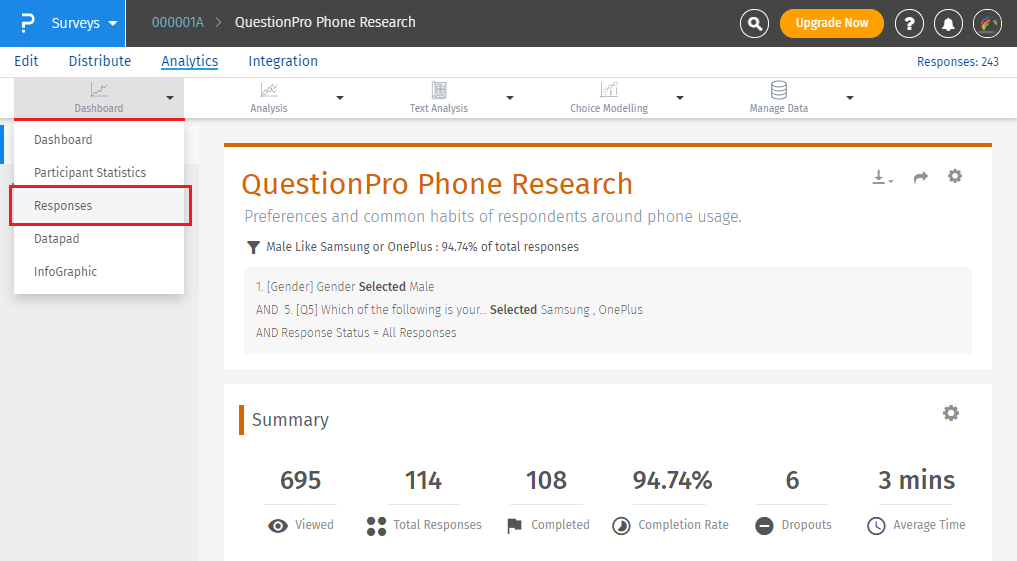Click the 6 Dropouts value

coord(793,481)
